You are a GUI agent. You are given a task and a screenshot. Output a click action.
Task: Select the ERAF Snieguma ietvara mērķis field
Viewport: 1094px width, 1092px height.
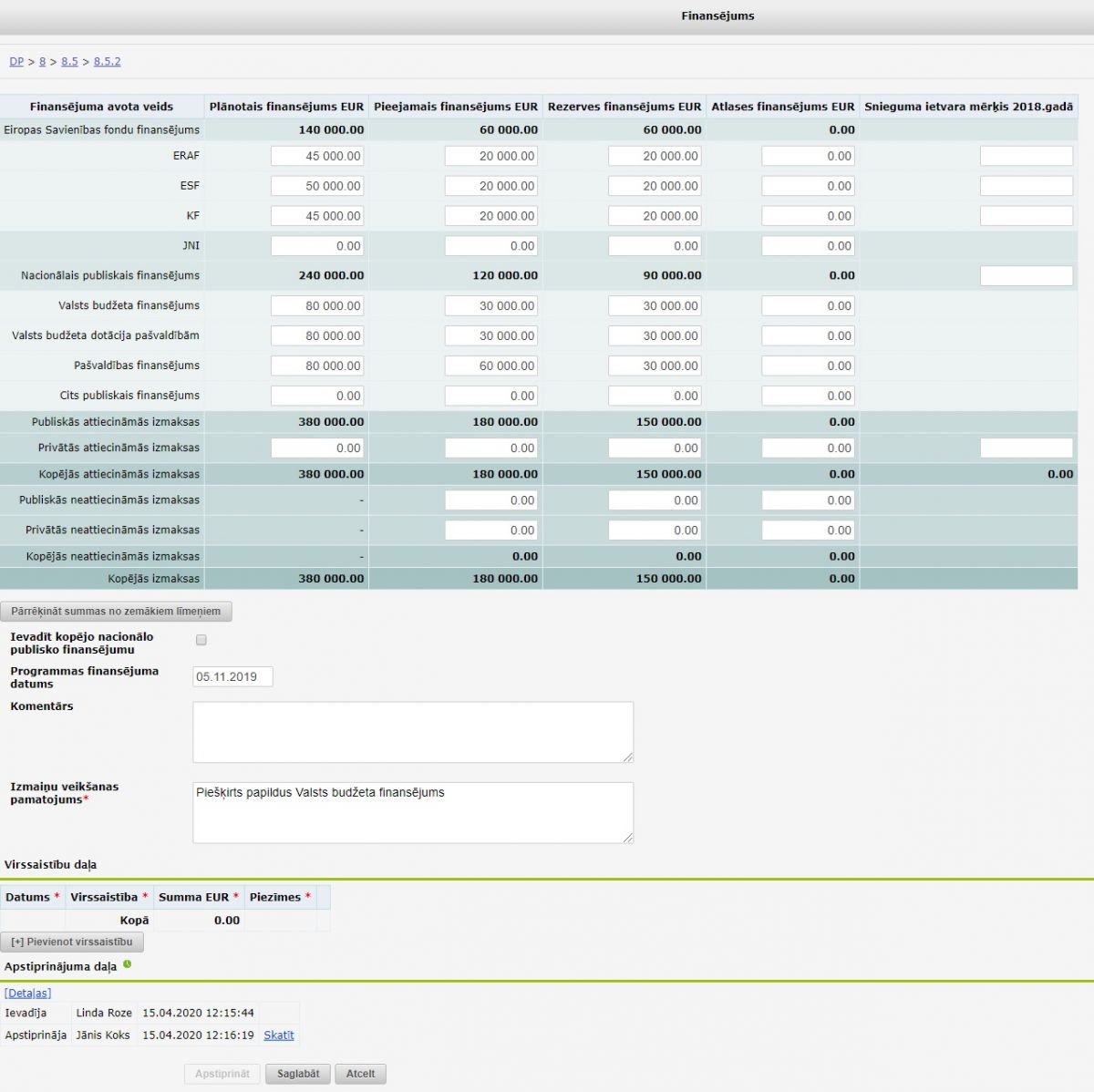pos(1026,156)
